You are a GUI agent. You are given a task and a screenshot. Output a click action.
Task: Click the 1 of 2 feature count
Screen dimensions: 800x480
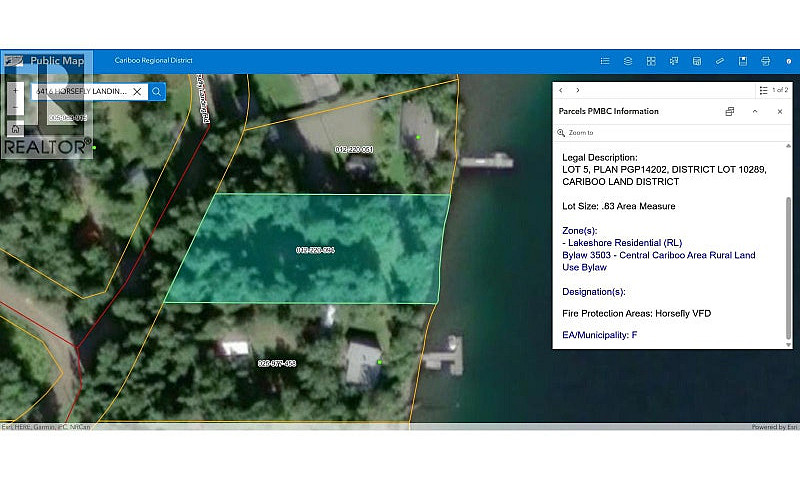point(780,90)
